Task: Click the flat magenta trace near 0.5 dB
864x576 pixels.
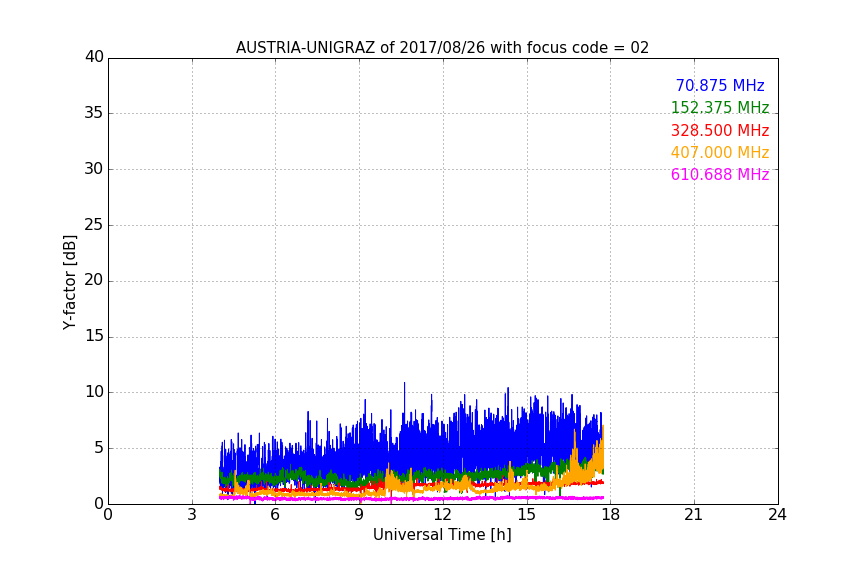Action: click(x=411, y=498)
